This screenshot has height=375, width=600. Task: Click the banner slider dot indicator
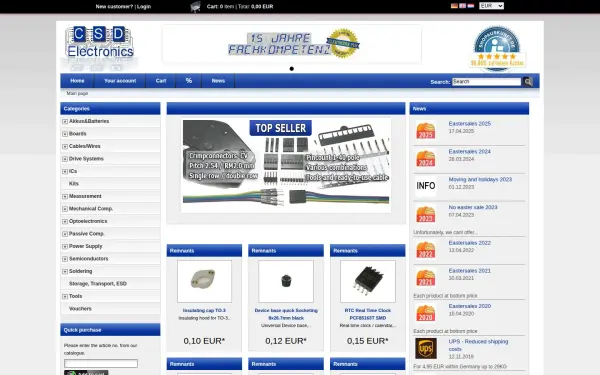click(x=292, y=69)
